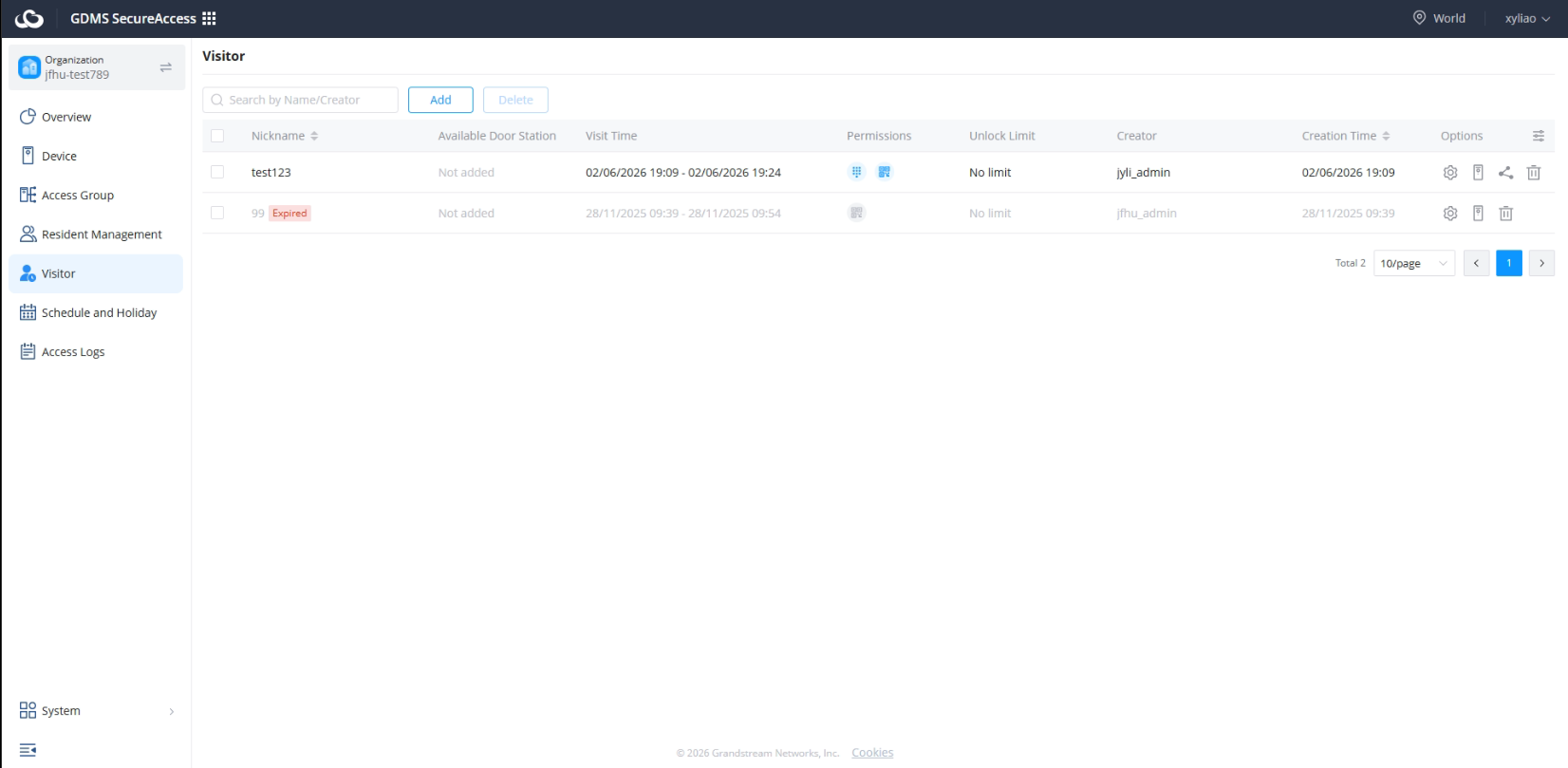Click the share icon for test123
Image resolution: width=1568 pixels, height=768 pixels.
coord(1505,173)
